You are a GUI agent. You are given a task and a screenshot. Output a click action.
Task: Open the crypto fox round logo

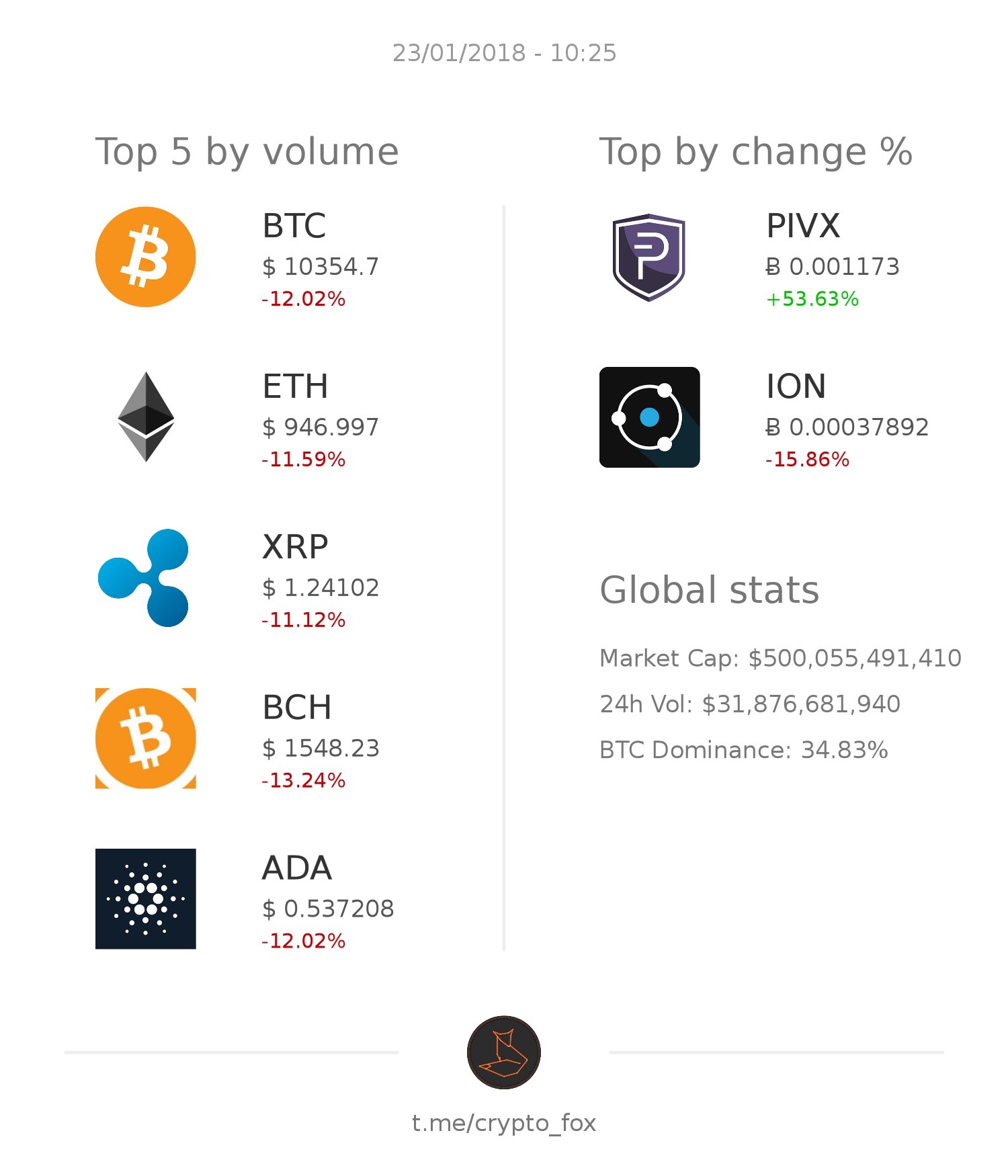(504, 1052)
